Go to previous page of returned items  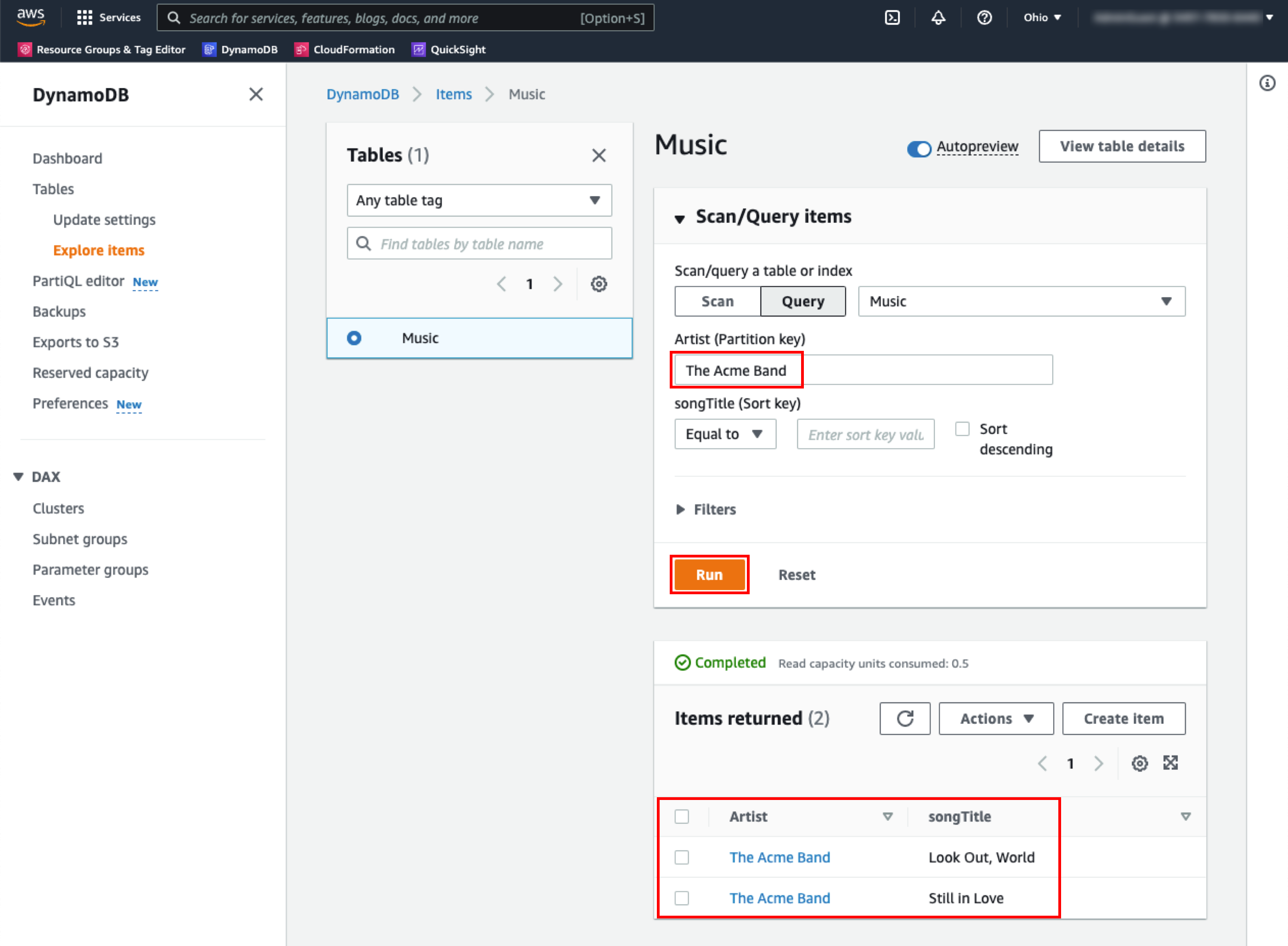(1042, 763)
